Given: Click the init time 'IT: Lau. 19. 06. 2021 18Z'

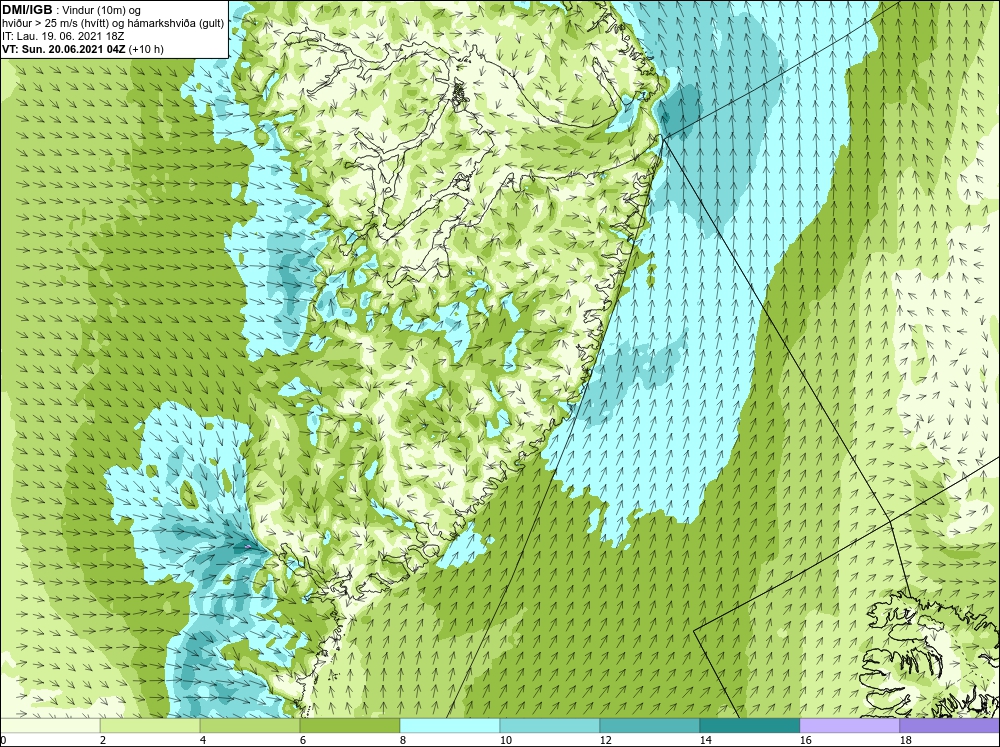Looking at the screenshot, I should [63, 36].
